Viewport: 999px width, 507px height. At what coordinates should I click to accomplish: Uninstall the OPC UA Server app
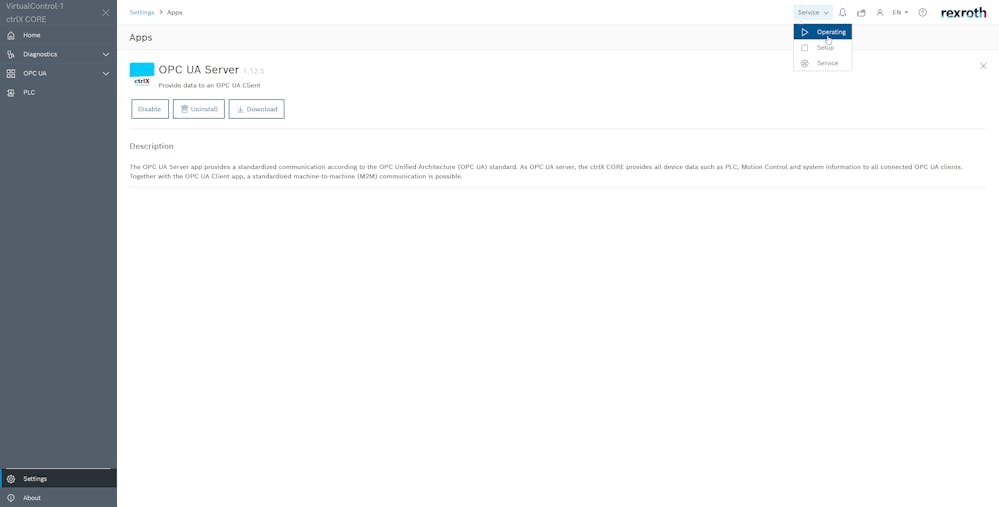click(199, 109)
